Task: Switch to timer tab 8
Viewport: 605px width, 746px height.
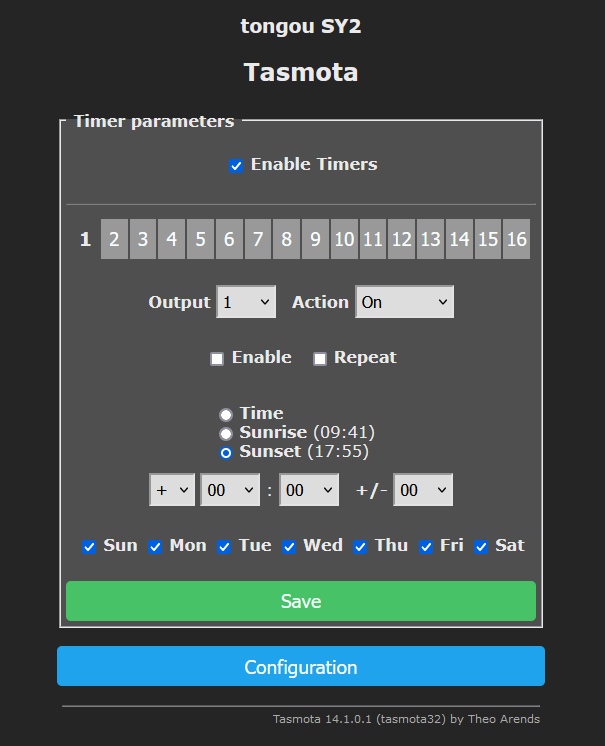Action: pos(286,239)
